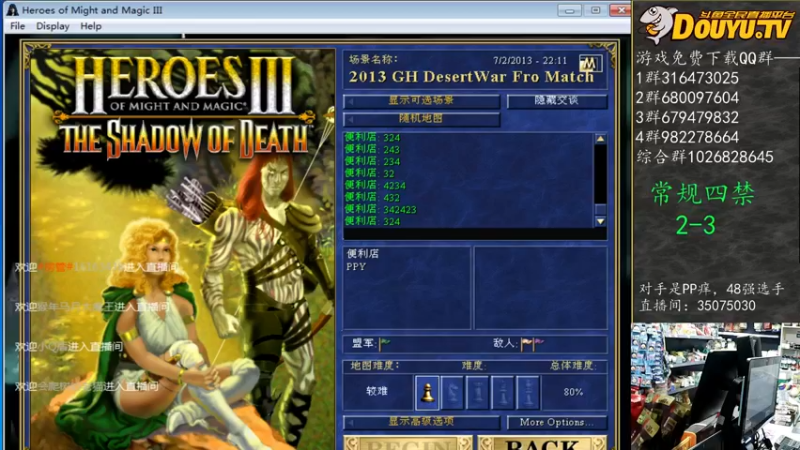
Task: Open the Help menu
Action: click(91, 26)
